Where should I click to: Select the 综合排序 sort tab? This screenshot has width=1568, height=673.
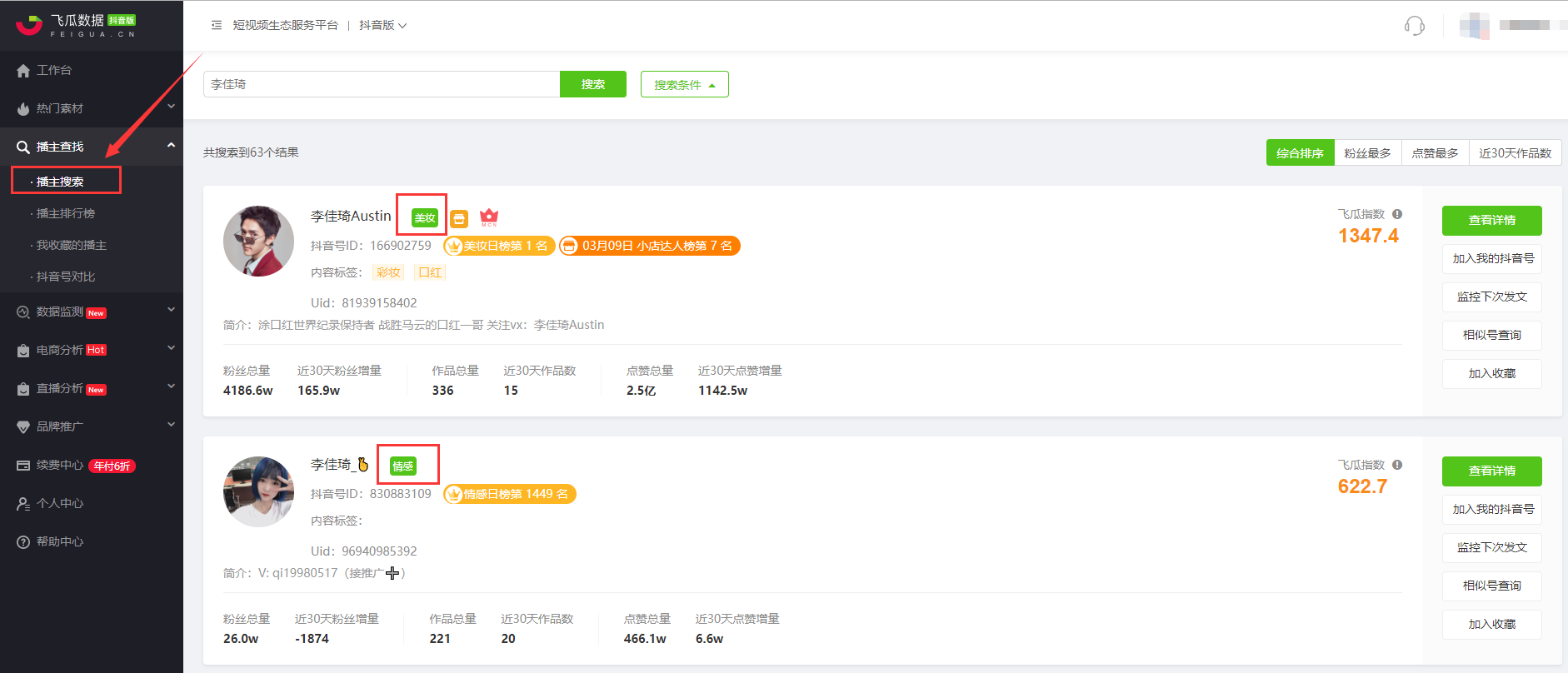point(1300,153)
